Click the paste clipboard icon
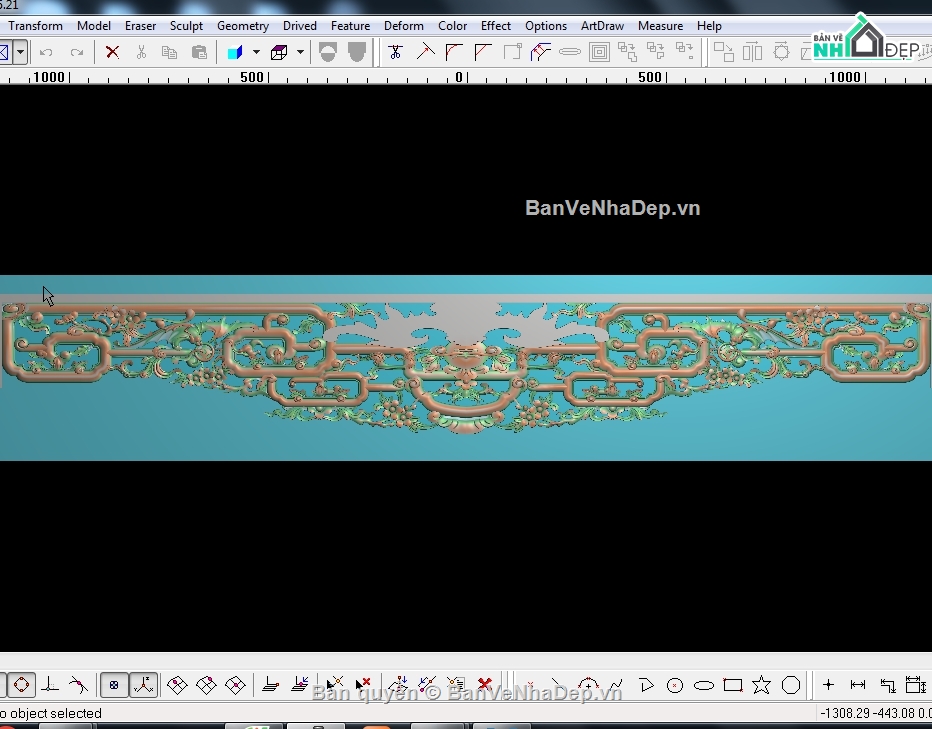The image size is (932, 729). pyautogui.click(x=199, y=52)
